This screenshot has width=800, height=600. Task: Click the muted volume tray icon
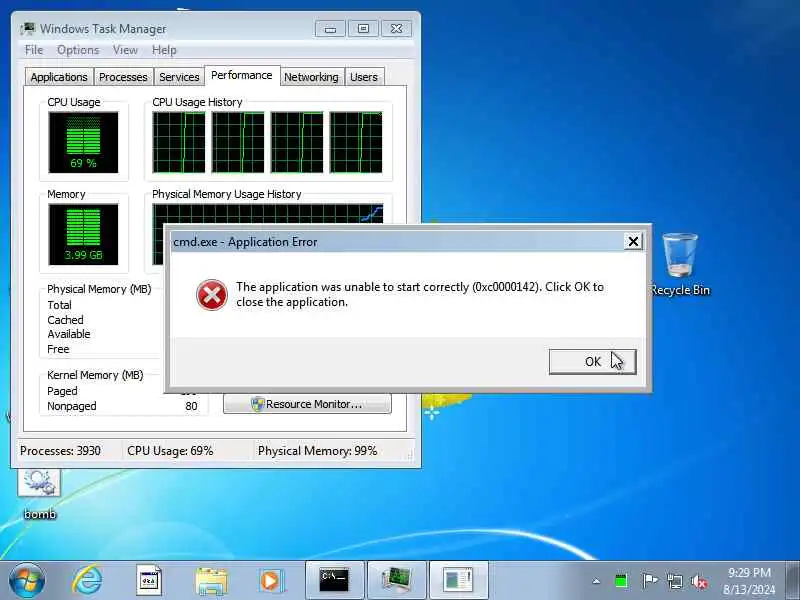tap(699, 582)
